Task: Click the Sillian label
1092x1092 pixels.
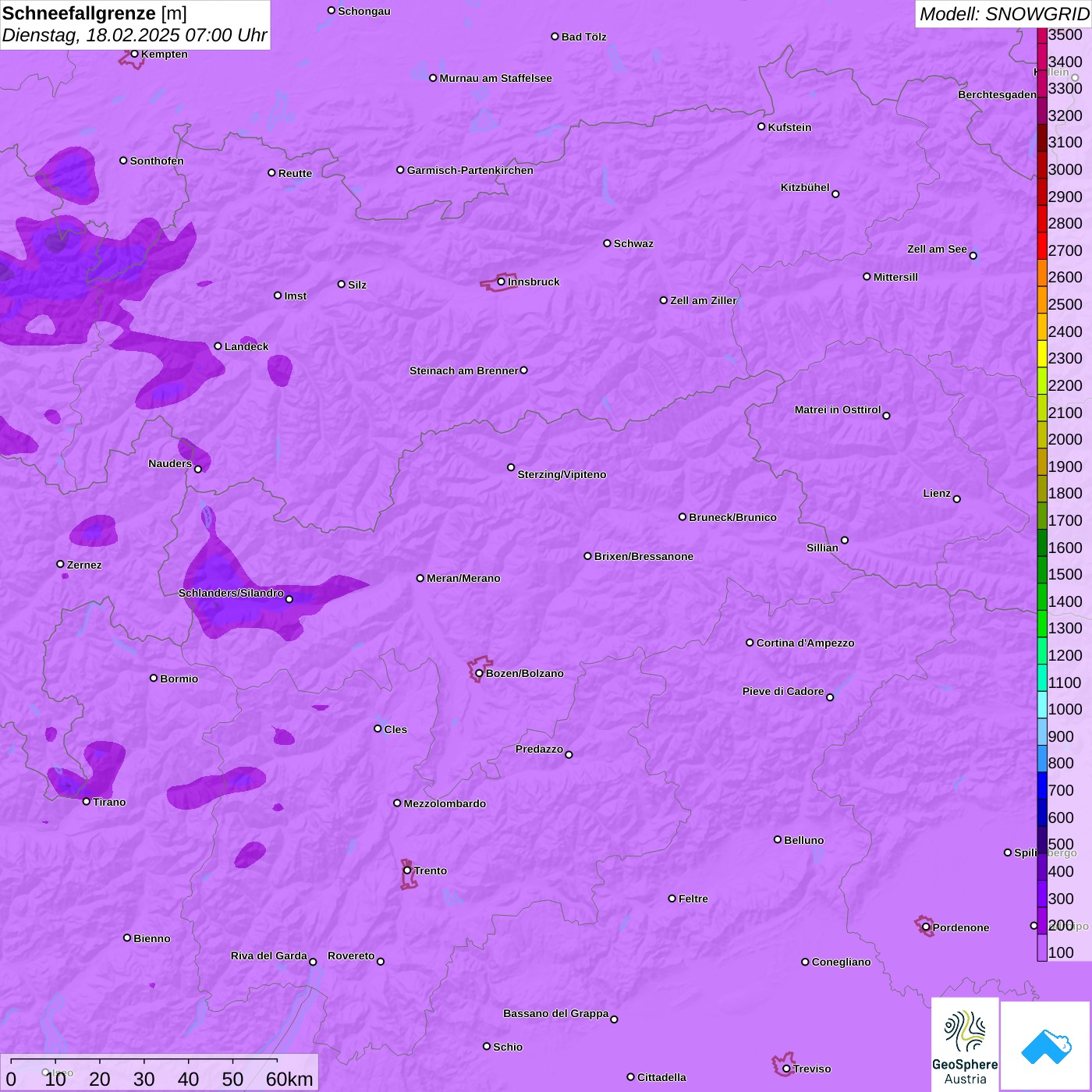Action: [822, 548]
